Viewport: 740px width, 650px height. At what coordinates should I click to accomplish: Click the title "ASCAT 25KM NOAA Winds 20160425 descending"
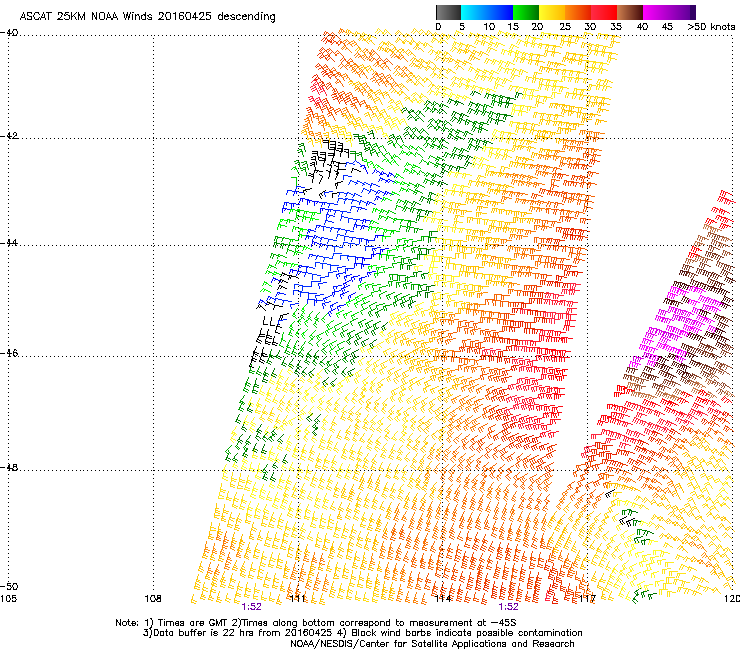[148, 16]
